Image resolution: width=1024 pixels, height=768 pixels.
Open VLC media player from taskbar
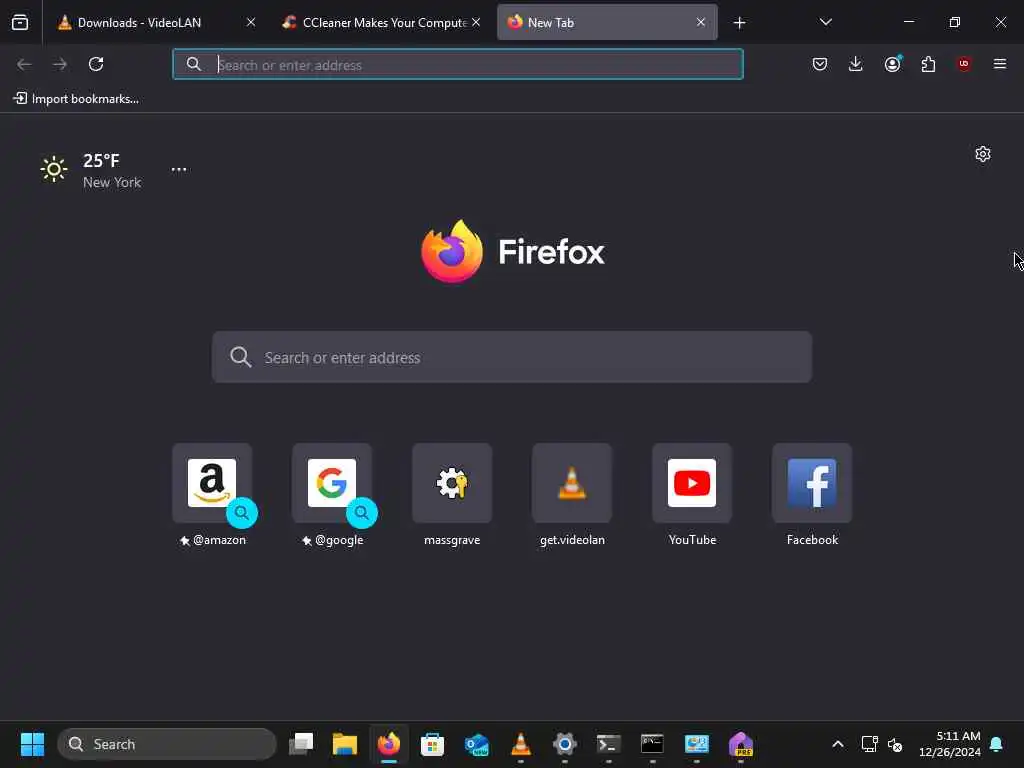(x=520, y=744)
